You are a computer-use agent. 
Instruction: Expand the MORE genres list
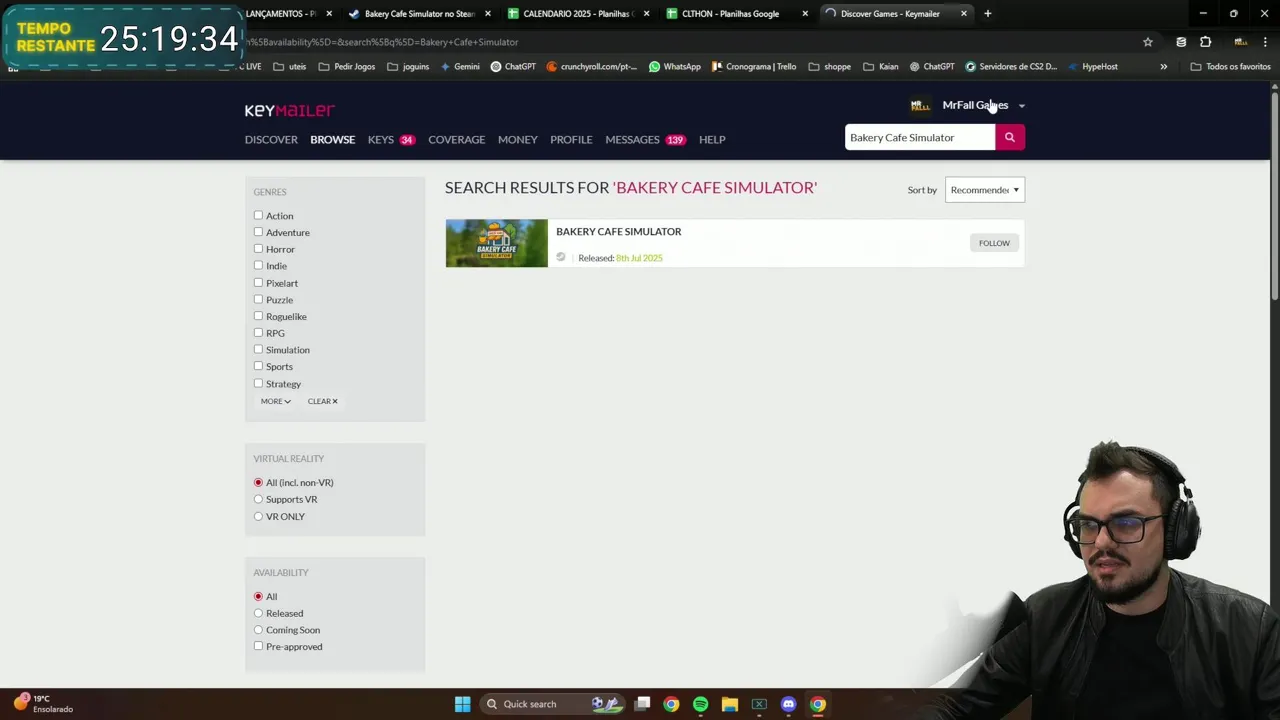click(x=275, y=401)
